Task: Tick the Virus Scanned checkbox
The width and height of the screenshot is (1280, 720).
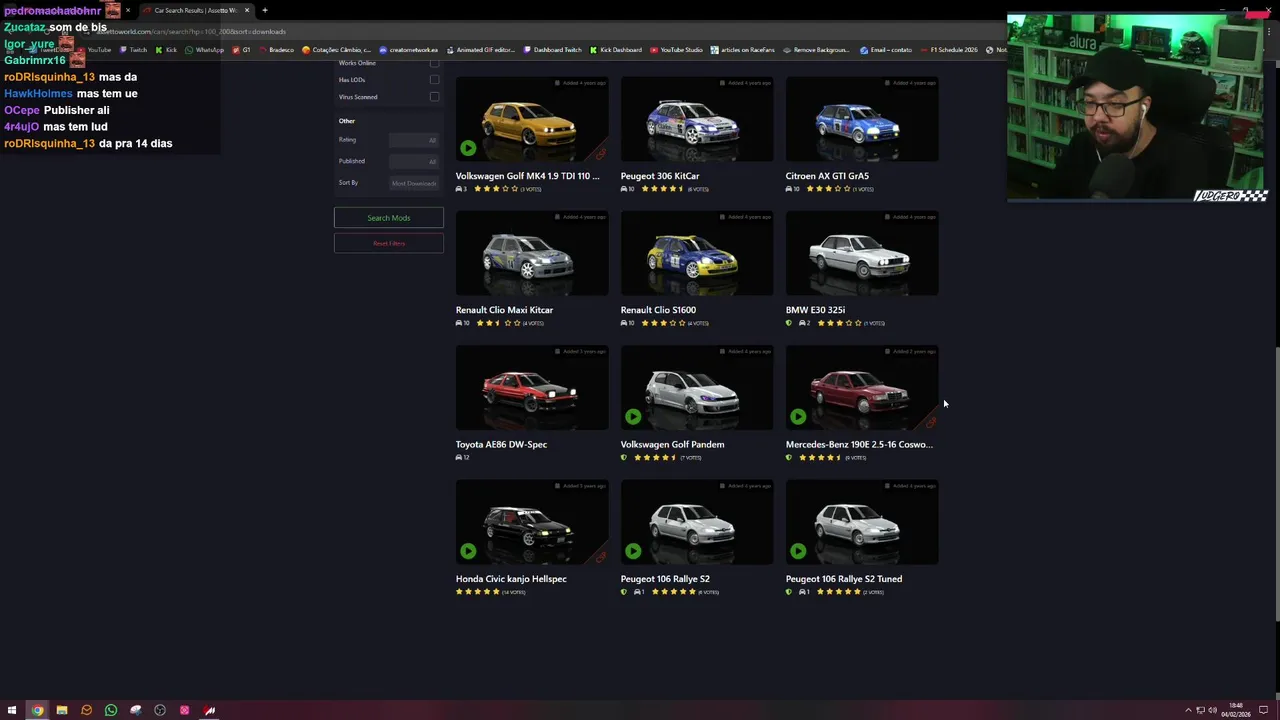Action: click(x=434, y=96)
